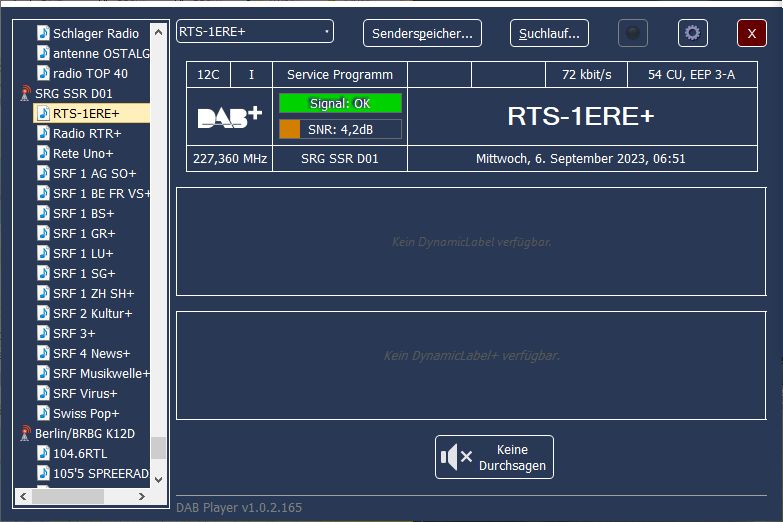Image resolution: width=783 pixels, height=522 pixels.
Task: Click the music note icon beside Rete Uno+
Action: 43,153
